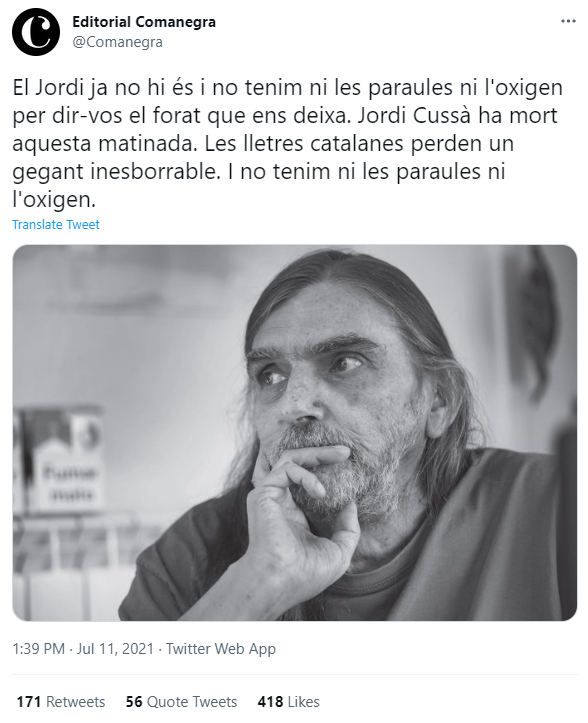This screenshot has height=723, width=588.
Task: Click the Twitter Web App source label
Action: pyautogui.click(x=221, y=649)
